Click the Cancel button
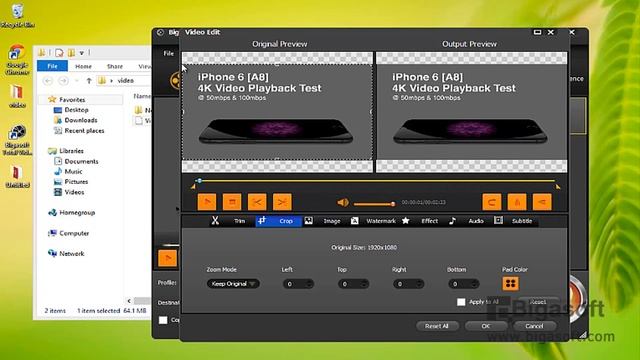Image resolution: width=640 pixels, height=360 pixels. [534, 326]
